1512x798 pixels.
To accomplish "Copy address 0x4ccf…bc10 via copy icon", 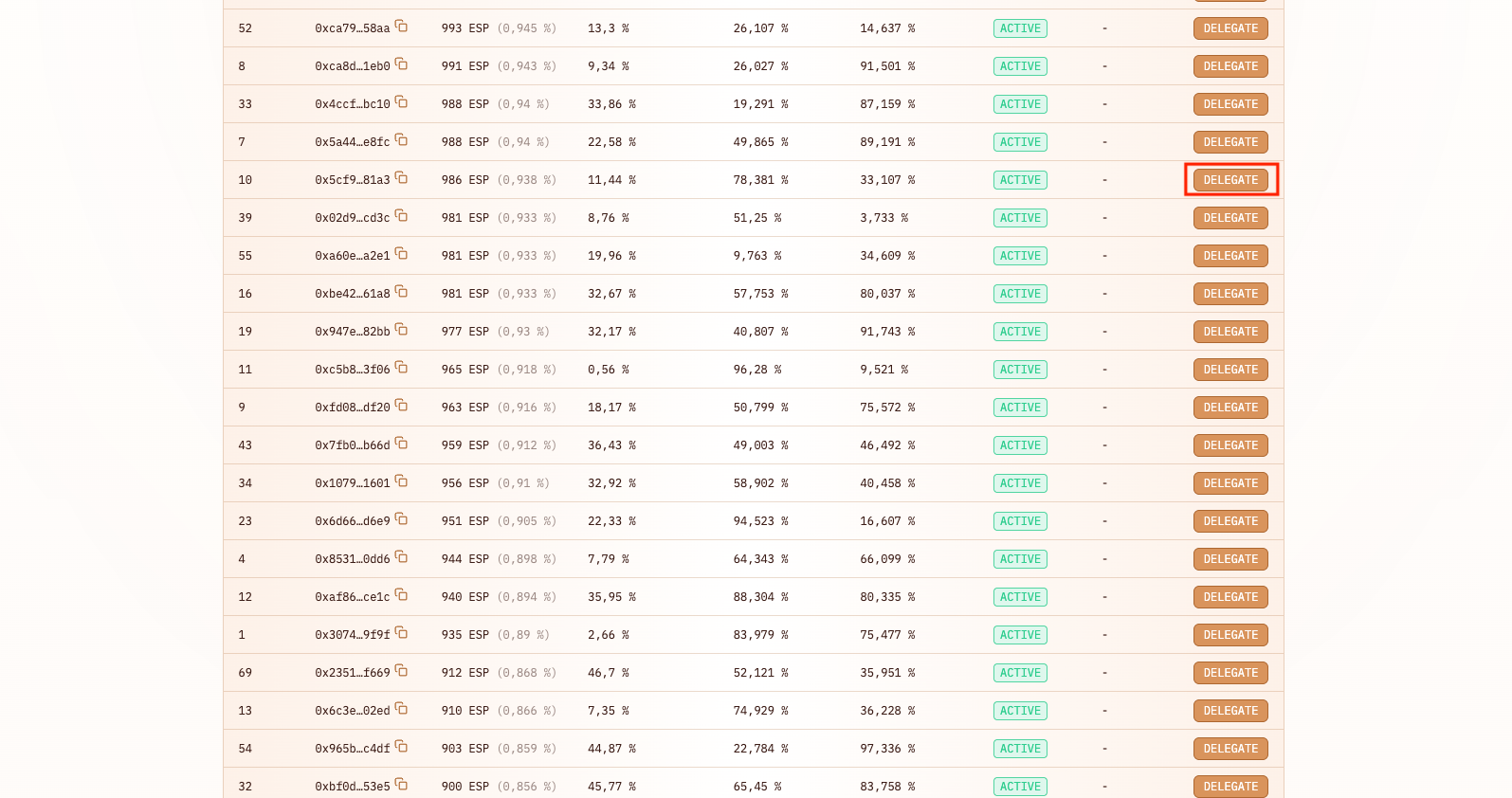I will tap(401, 102).
